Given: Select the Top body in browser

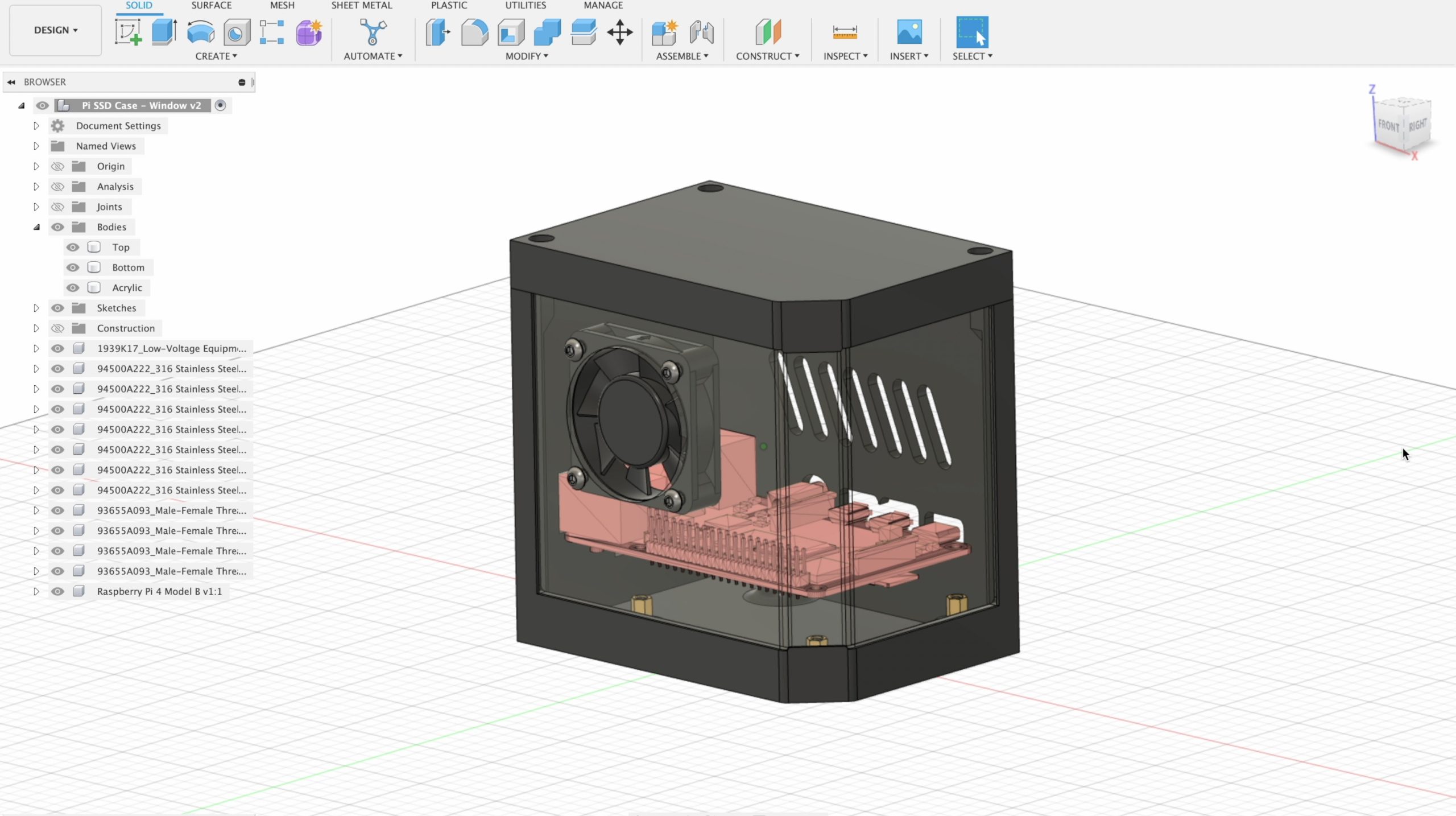Looking at the screenshot, I should tap(119, 247).
